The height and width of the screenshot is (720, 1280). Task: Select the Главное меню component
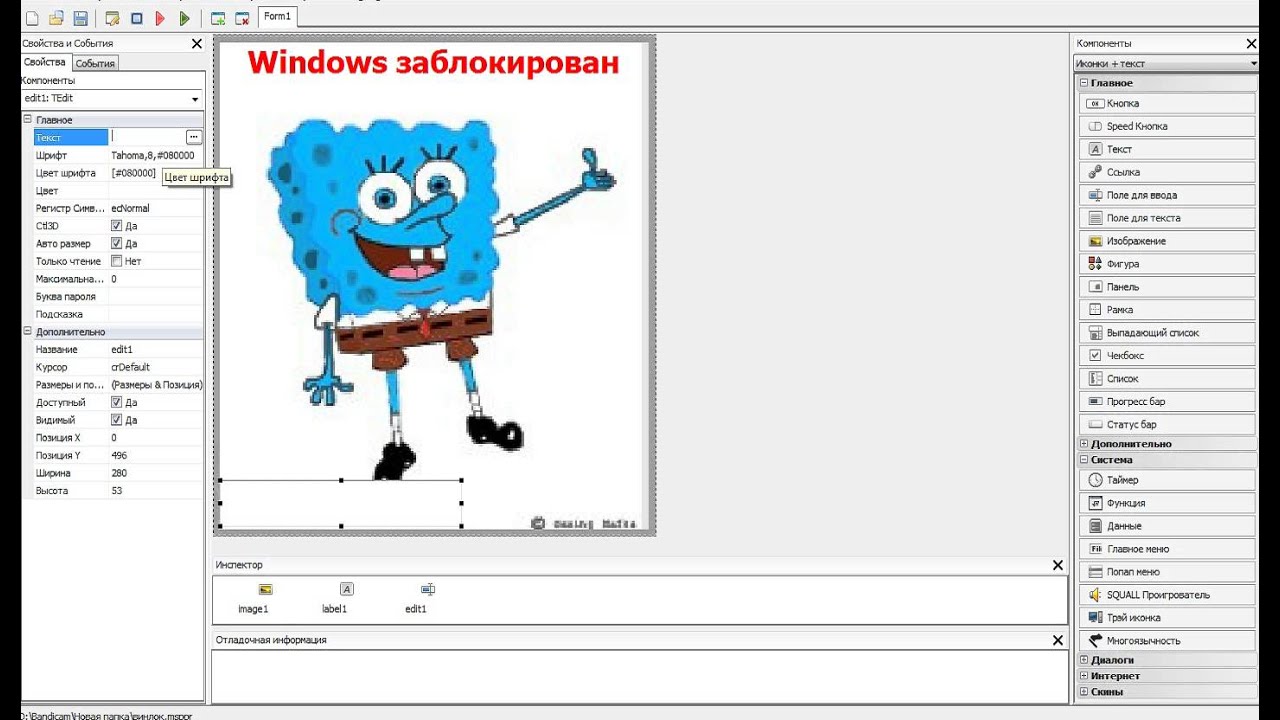(1167, 549)
